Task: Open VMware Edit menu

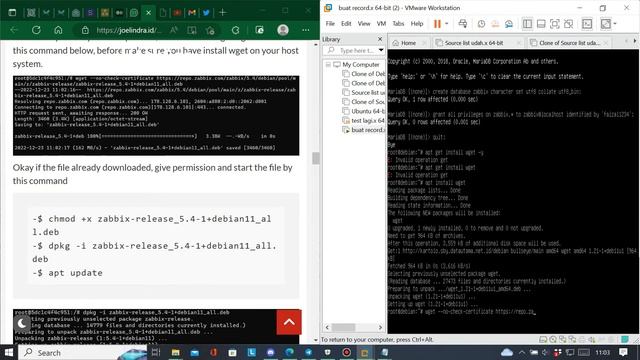Action: pos(346,24)
